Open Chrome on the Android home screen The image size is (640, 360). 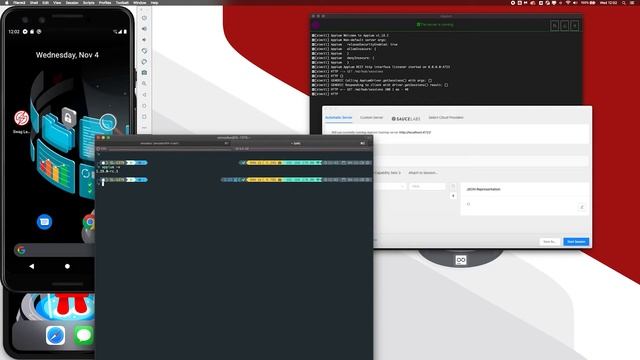[x=89, y=222]
